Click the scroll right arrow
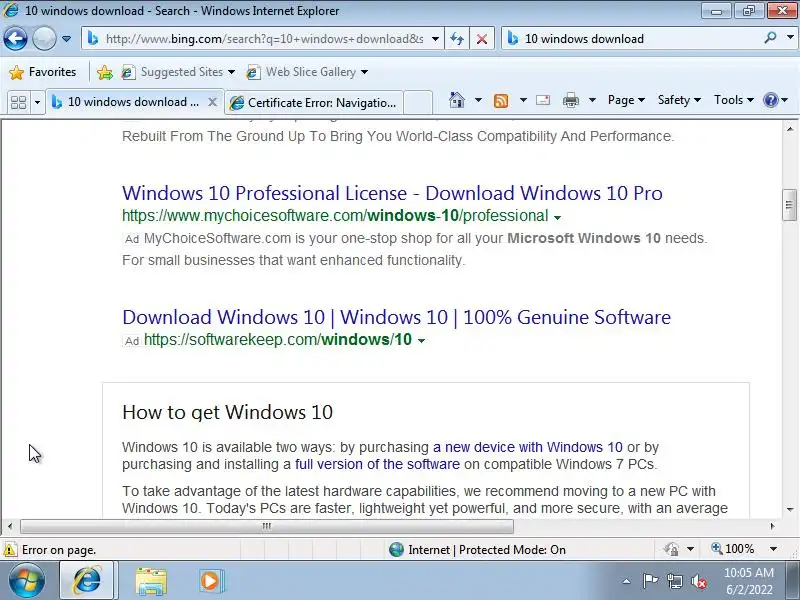Screen dimensions: 800x600 [x=773, y=526]
